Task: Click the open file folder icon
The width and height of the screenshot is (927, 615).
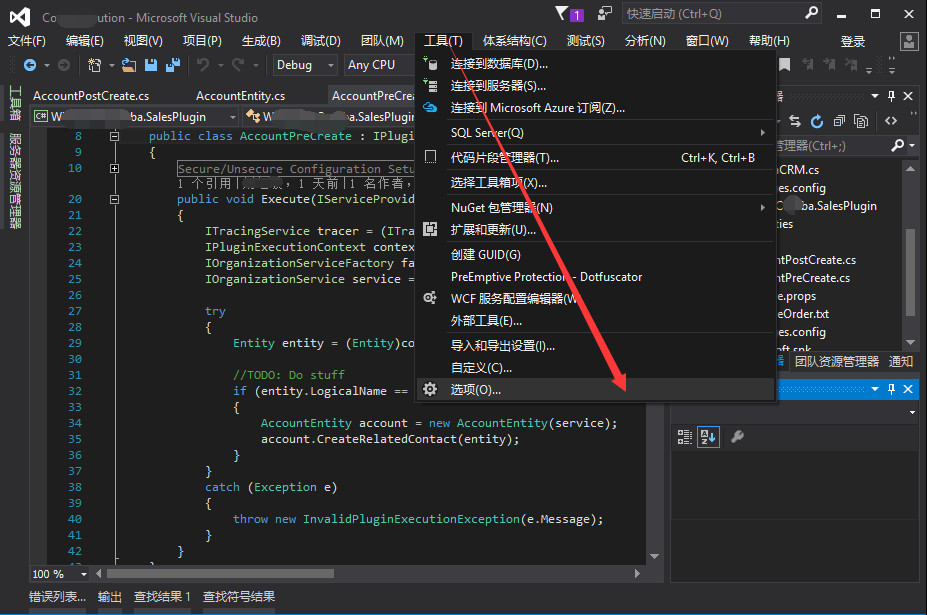Action: coord(129,65)
